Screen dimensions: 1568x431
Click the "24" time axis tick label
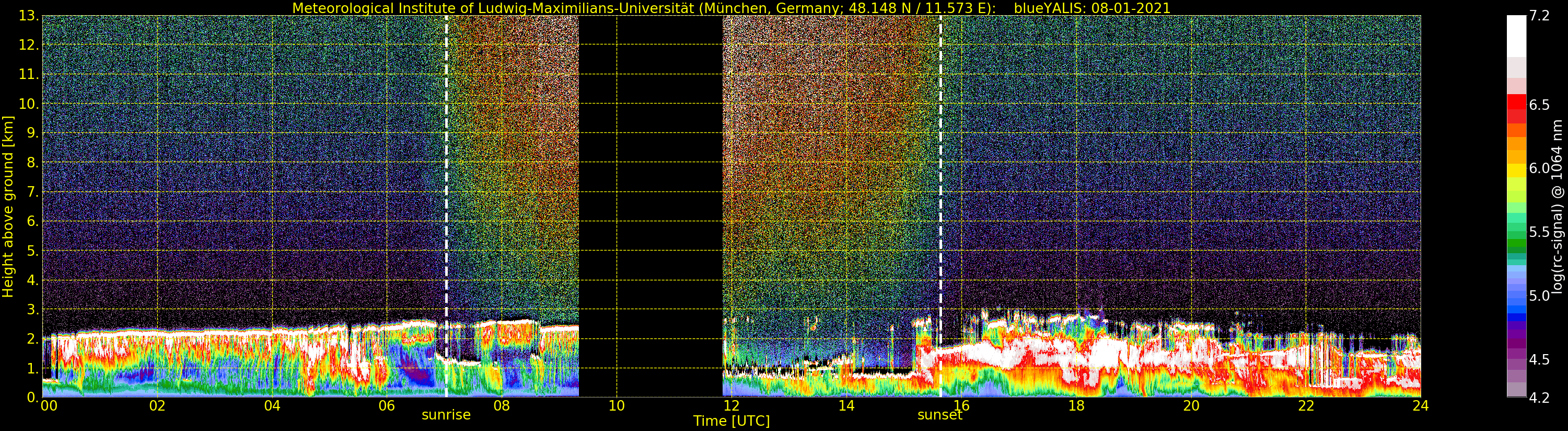click(1420, 406)
